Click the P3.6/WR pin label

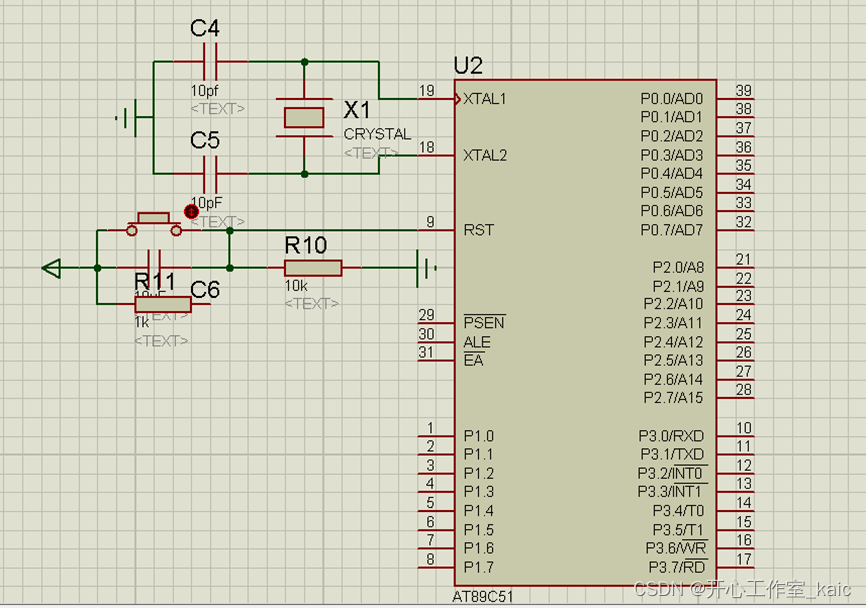click(676, 548)
